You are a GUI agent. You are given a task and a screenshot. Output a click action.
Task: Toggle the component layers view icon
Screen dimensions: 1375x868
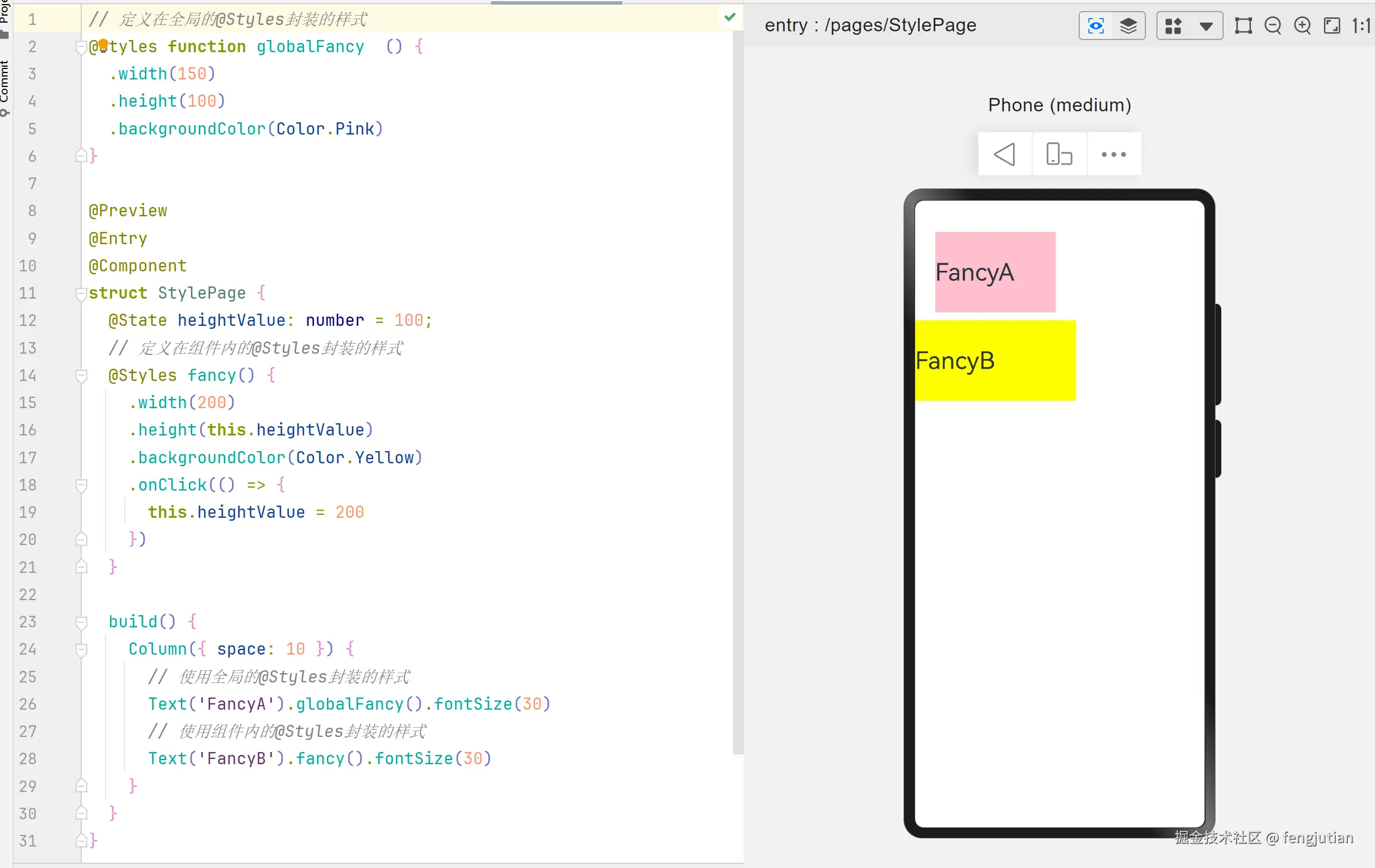click(x=1128, y=26)
